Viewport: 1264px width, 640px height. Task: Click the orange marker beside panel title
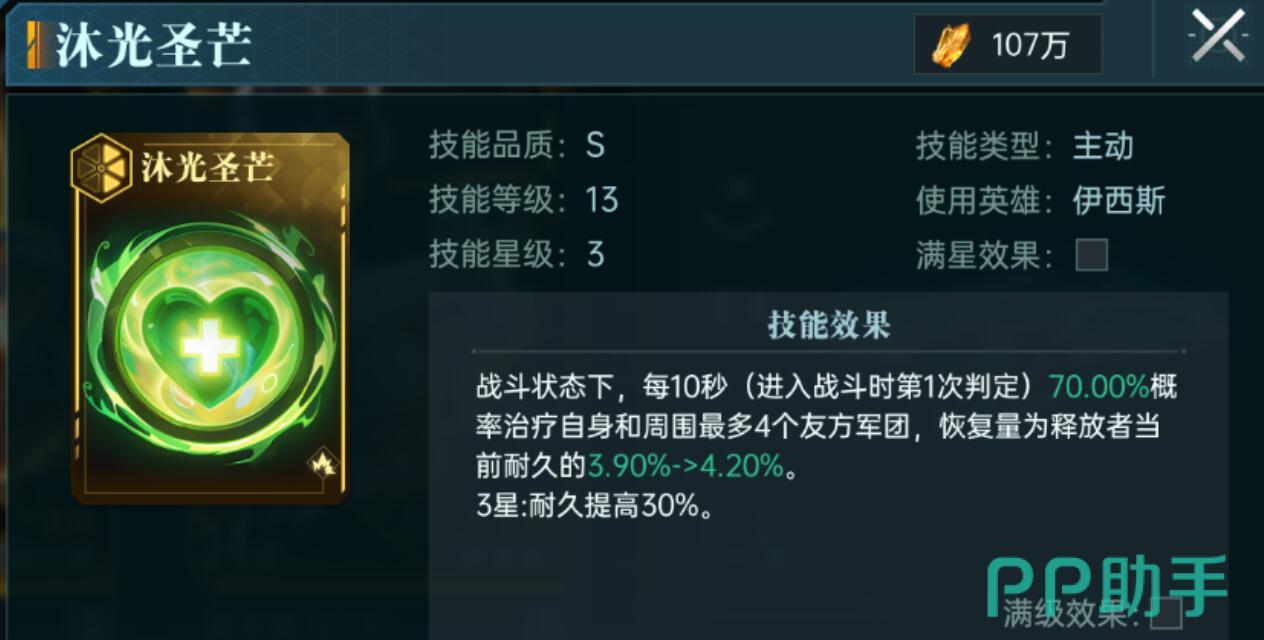[35, 46]
